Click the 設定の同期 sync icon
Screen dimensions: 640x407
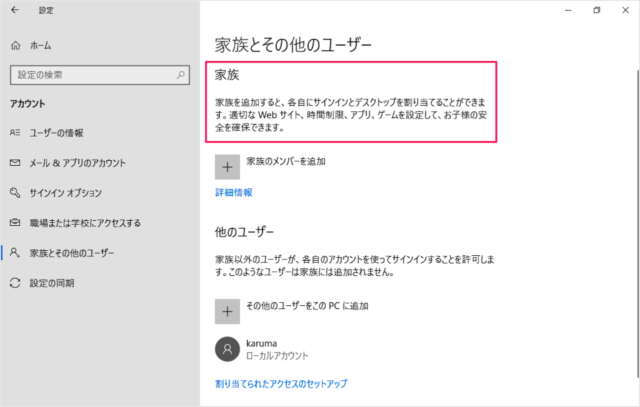tap(14, 283)
